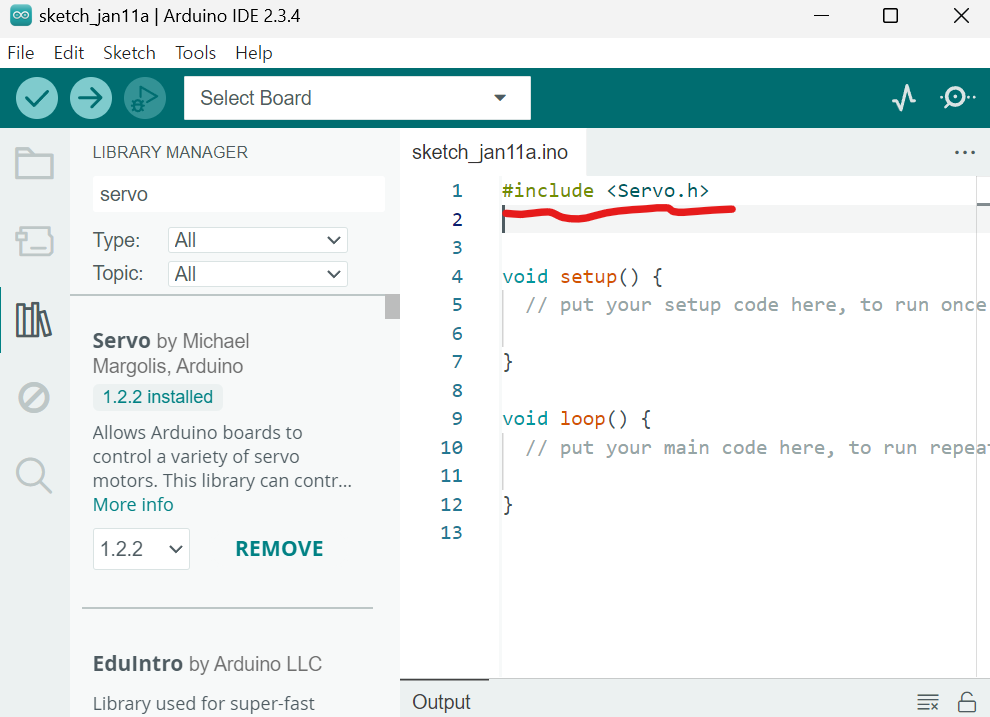Screen dimensions: 990x717
Task: Open the Serial Plotter icon
Action: pyautogui.click(x=904, y=98)
